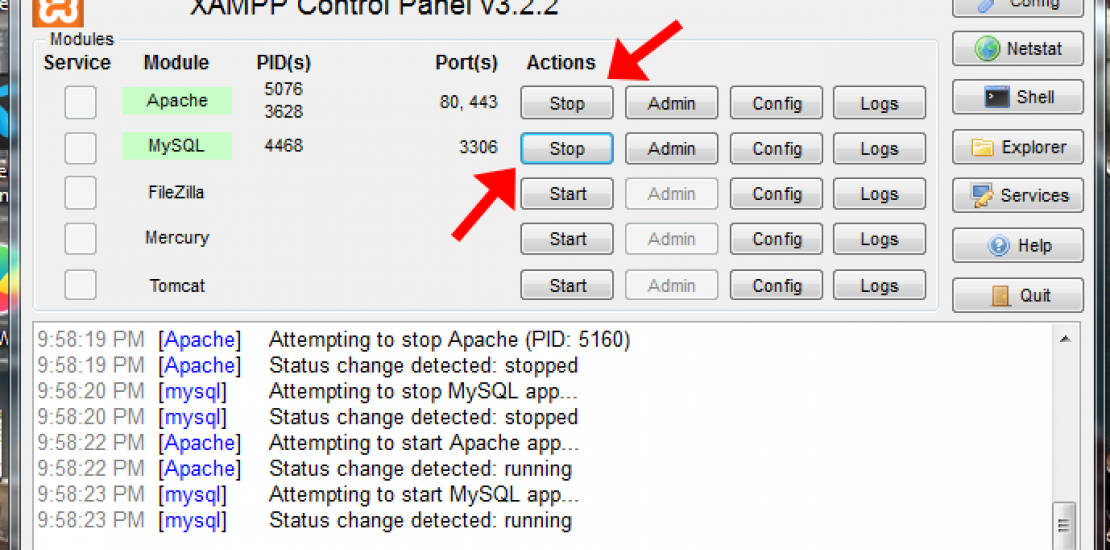Launch Shell via the terminal icon
Viewport: 1110px width, 550px height.
click(996, 97)
